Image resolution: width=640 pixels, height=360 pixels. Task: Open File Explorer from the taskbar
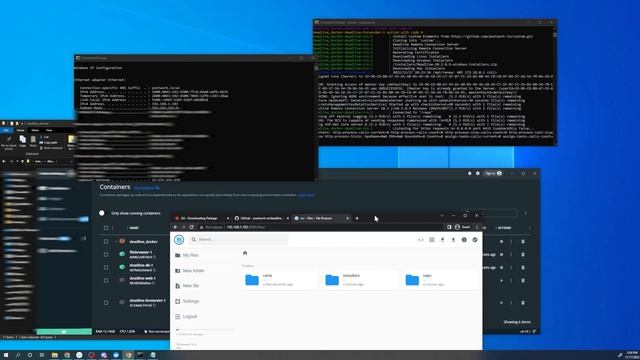coord(54,355)
